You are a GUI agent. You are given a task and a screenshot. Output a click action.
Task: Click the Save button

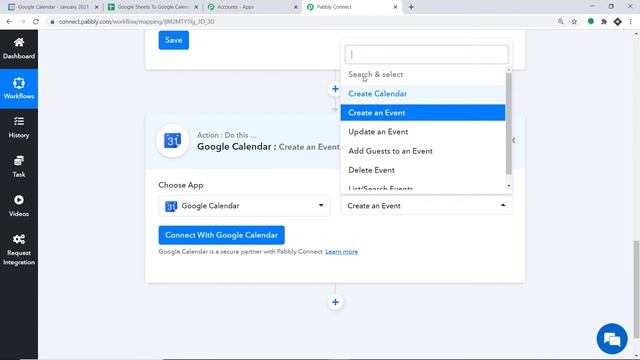173,40
